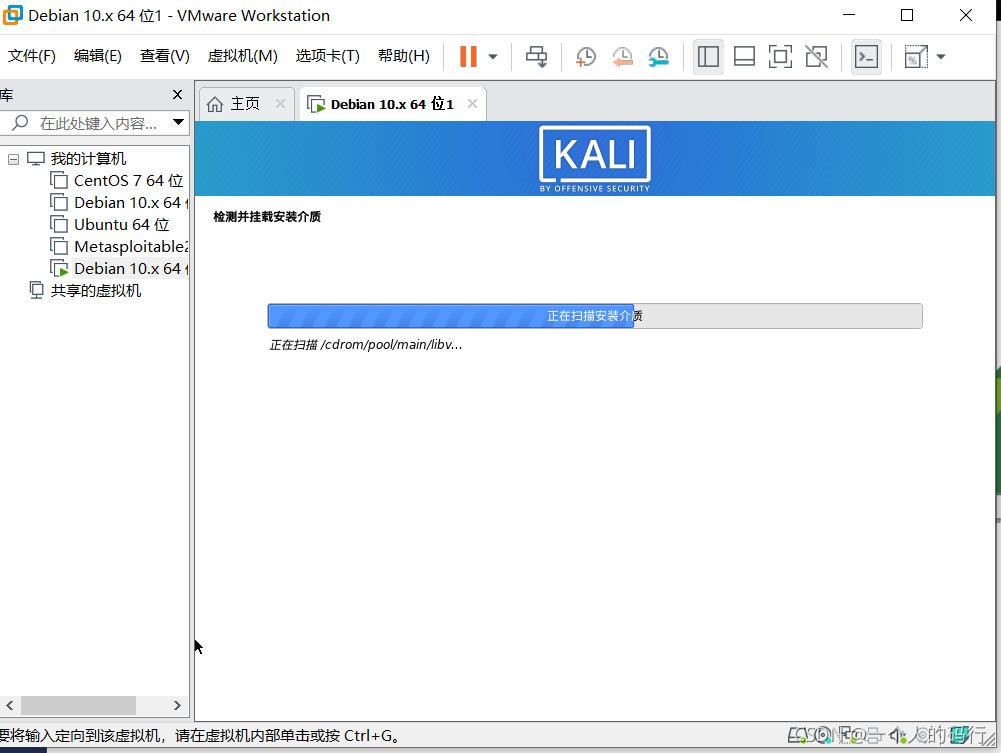Click the magnifier icon in the library search
1001x753 pixels.
[x=20, y=122]
